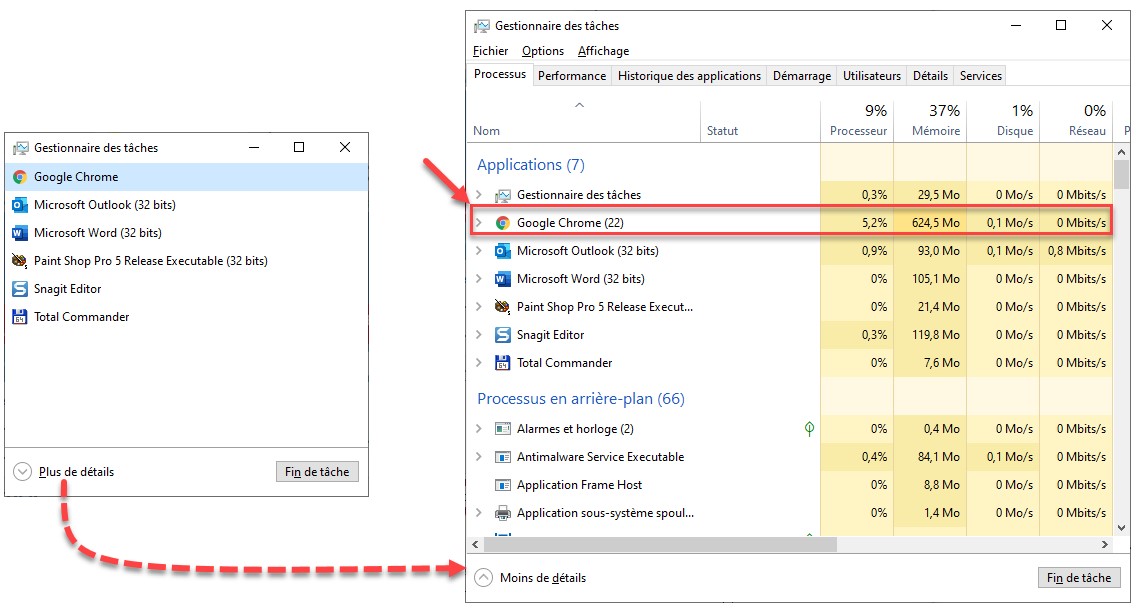This screenshot has height=614, width=1138.
Task: Click Google Chrome icon in detailed process list
Action: 503,223
